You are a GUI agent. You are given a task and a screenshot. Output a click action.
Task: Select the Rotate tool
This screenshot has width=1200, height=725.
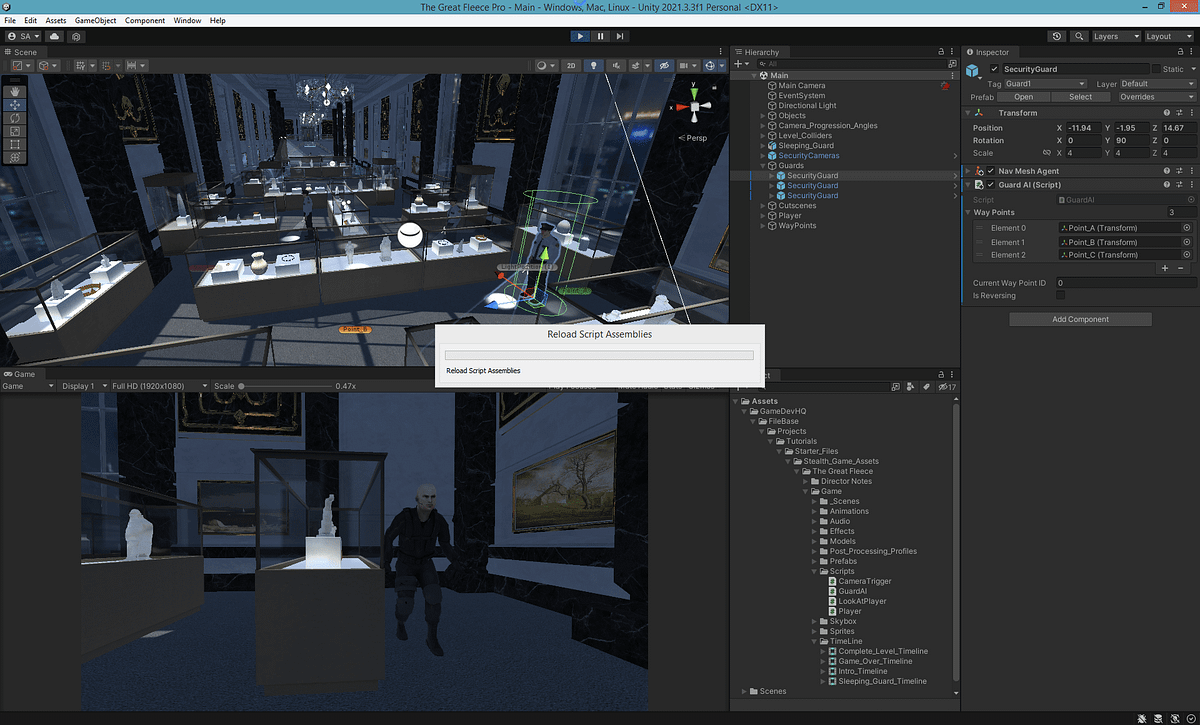coord(14,117)
